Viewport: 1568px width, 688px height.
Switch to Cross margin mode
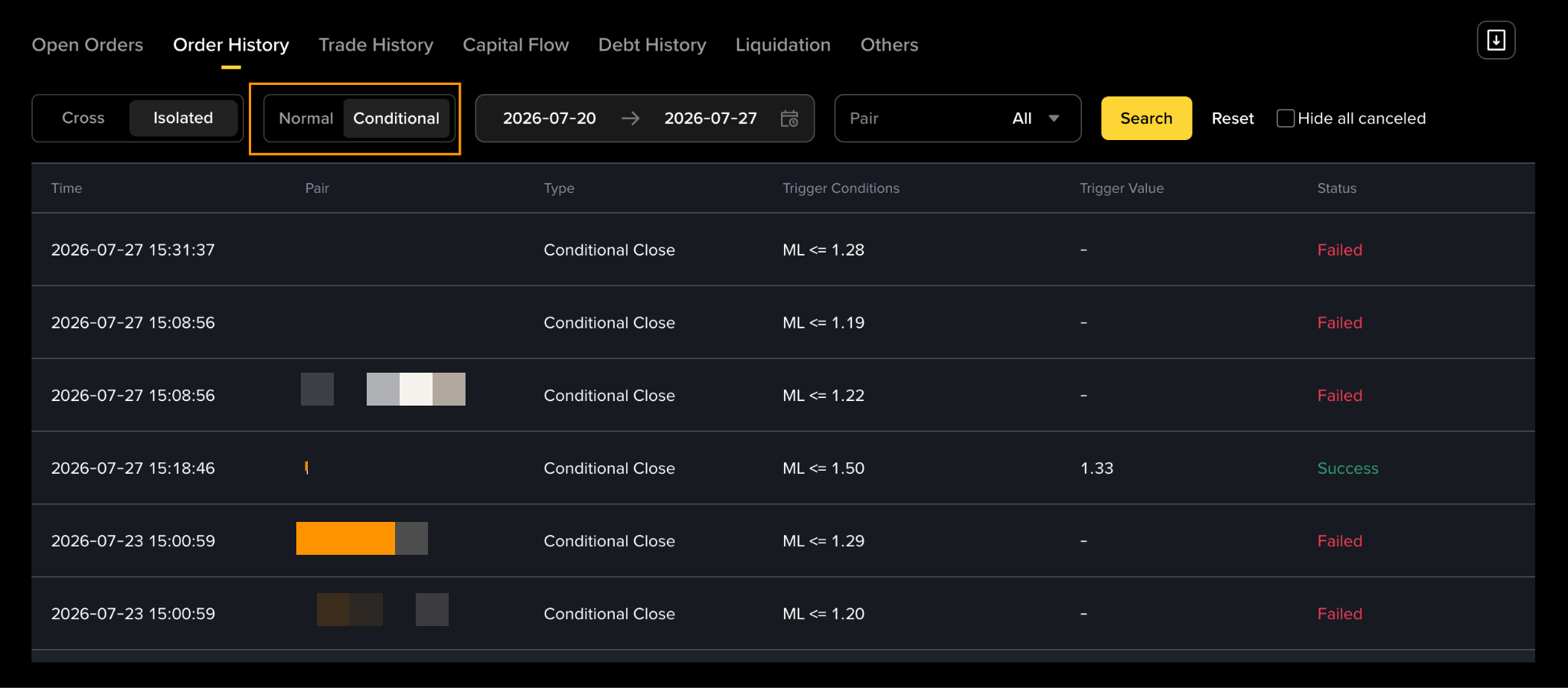coord(83,118)
